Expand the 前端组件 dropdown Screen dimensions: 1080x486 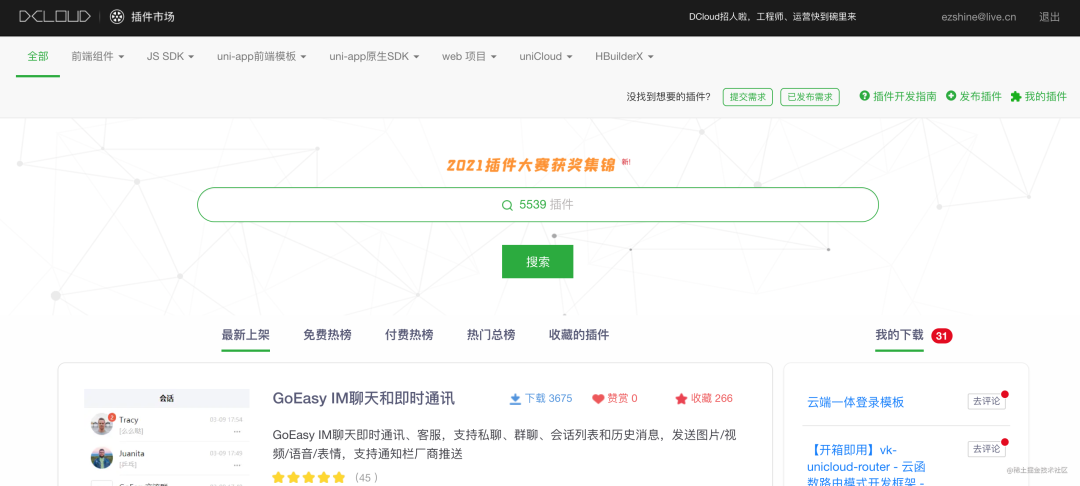click(98, 56)
